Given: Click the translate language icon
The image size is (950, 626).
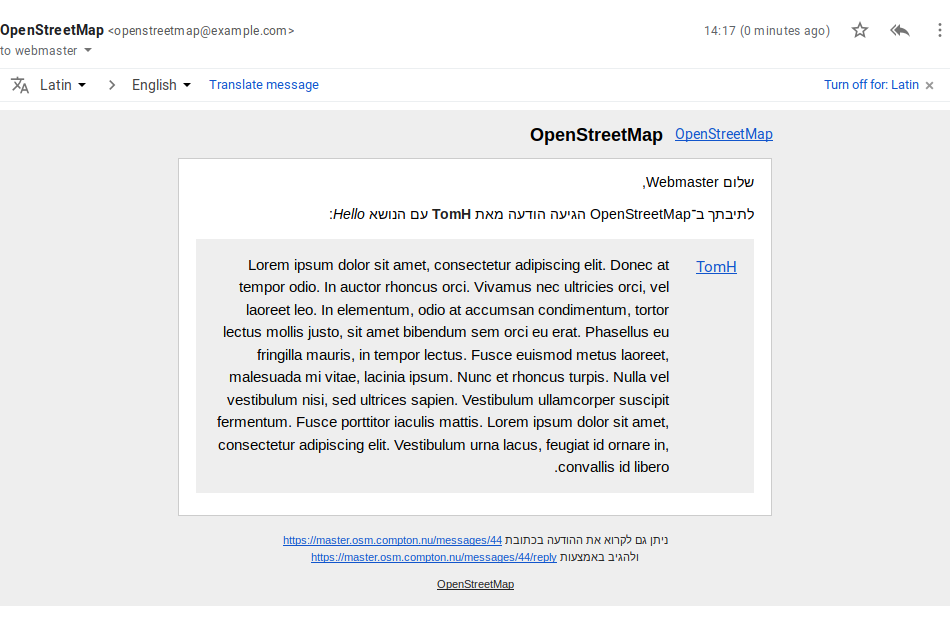Looking at the screenshot, I should click(x=20, y=85).
